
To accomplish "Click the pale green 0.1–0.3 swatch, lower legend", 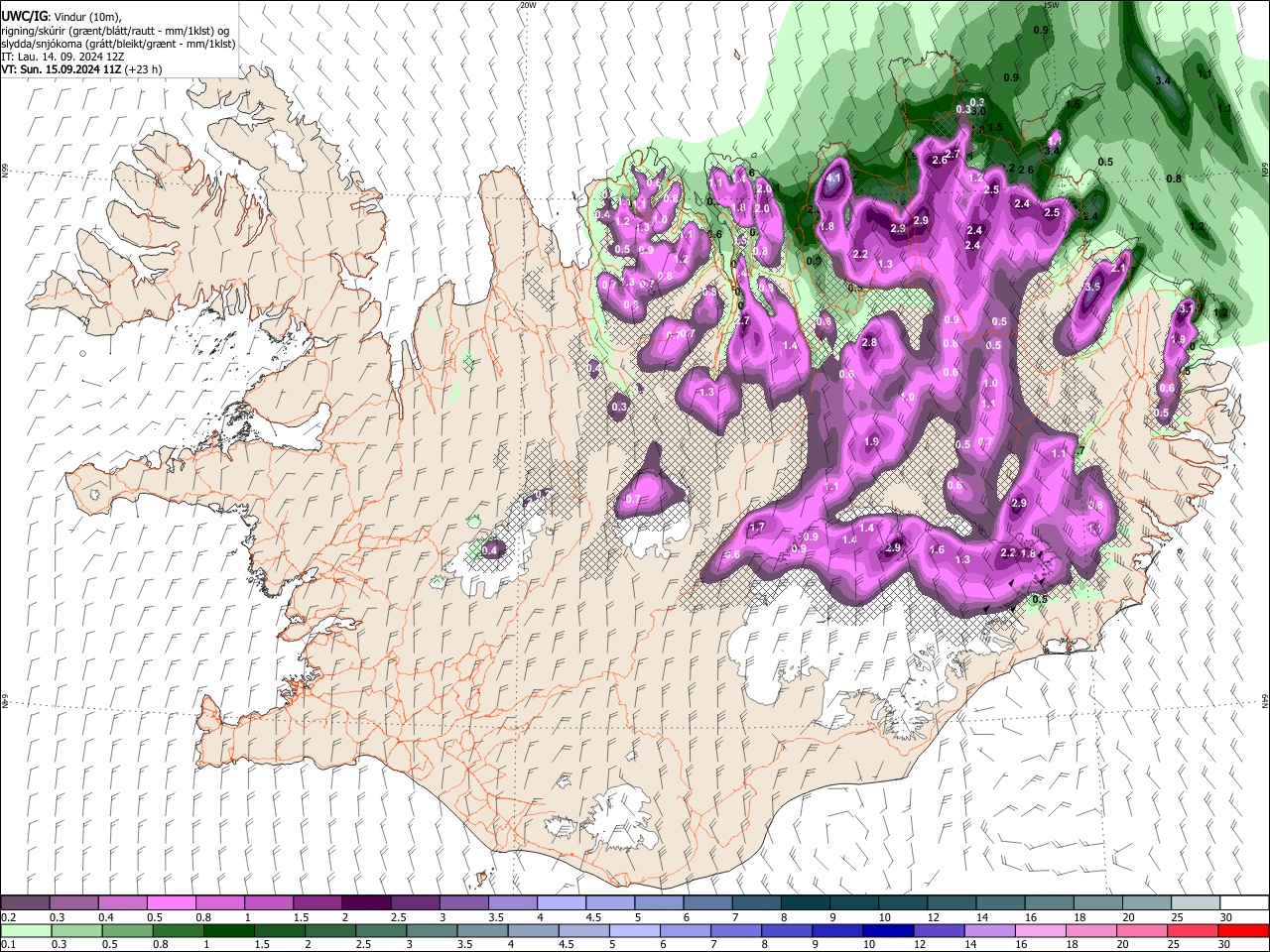I will (x=25, y=930).
